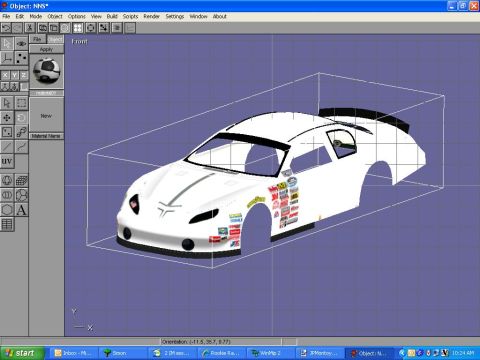Viewport: 480px width, 360px height.
Task: Choose the curved spline tool
Action: tap(21, 147)
